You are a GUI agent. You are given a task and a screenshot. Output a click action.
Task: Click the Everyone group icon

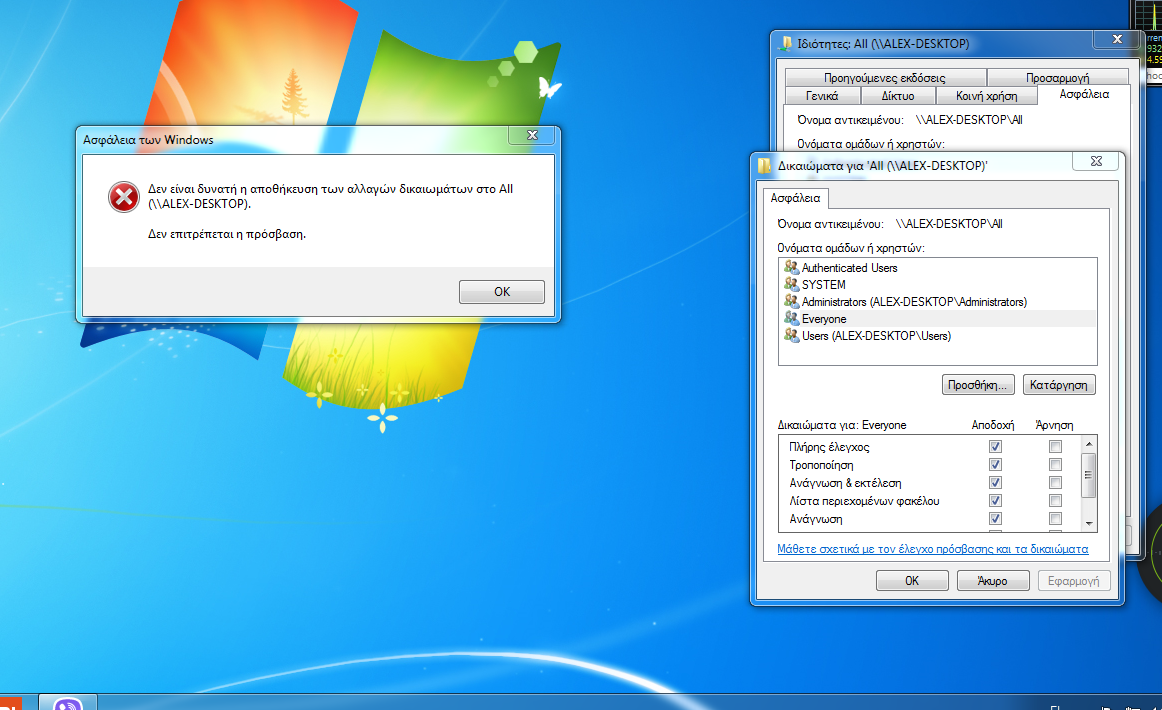click(x=791, y=319)
